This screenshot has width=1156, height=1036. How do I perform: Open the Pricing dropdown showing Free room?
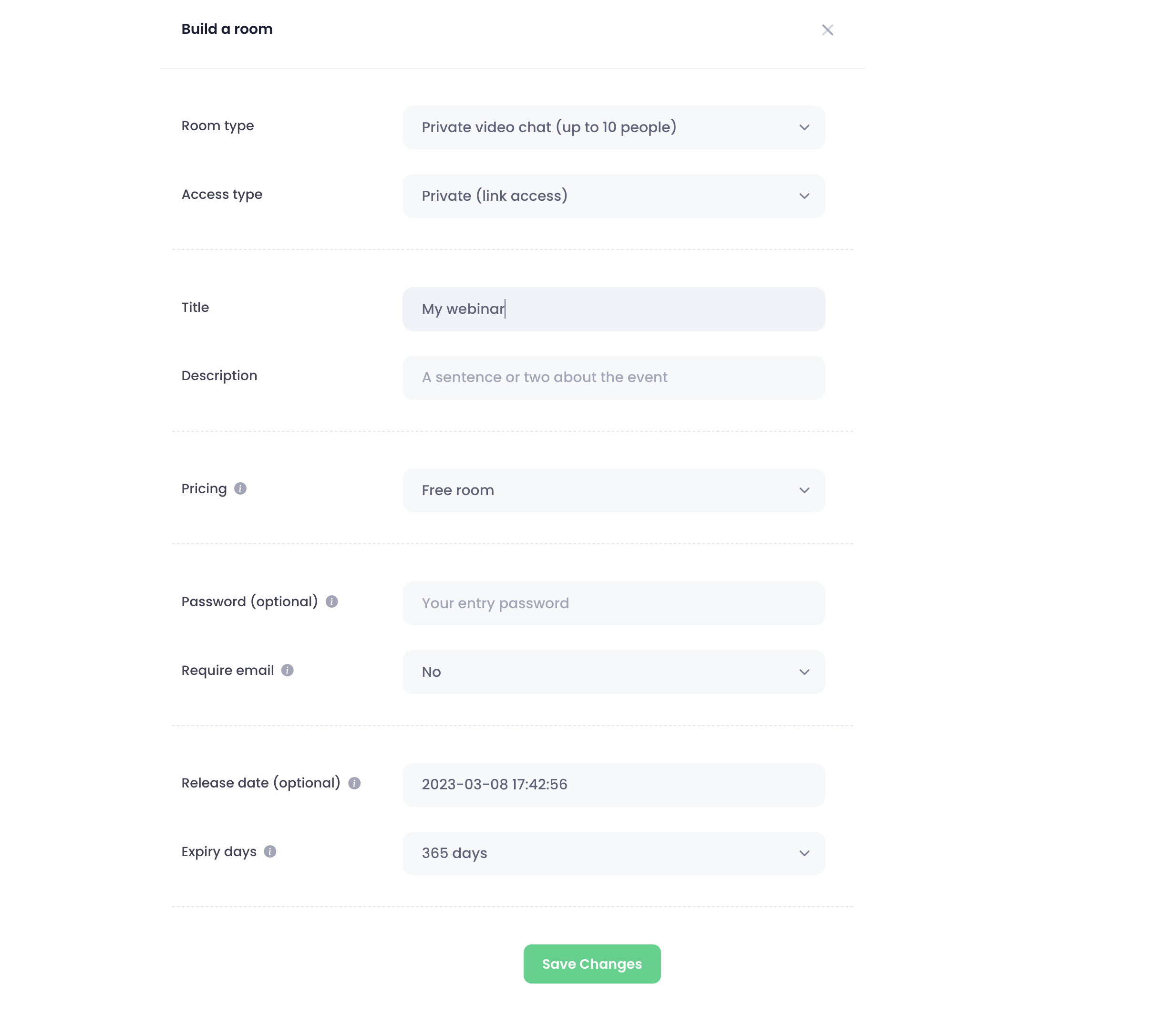click(x=613, y=490)
